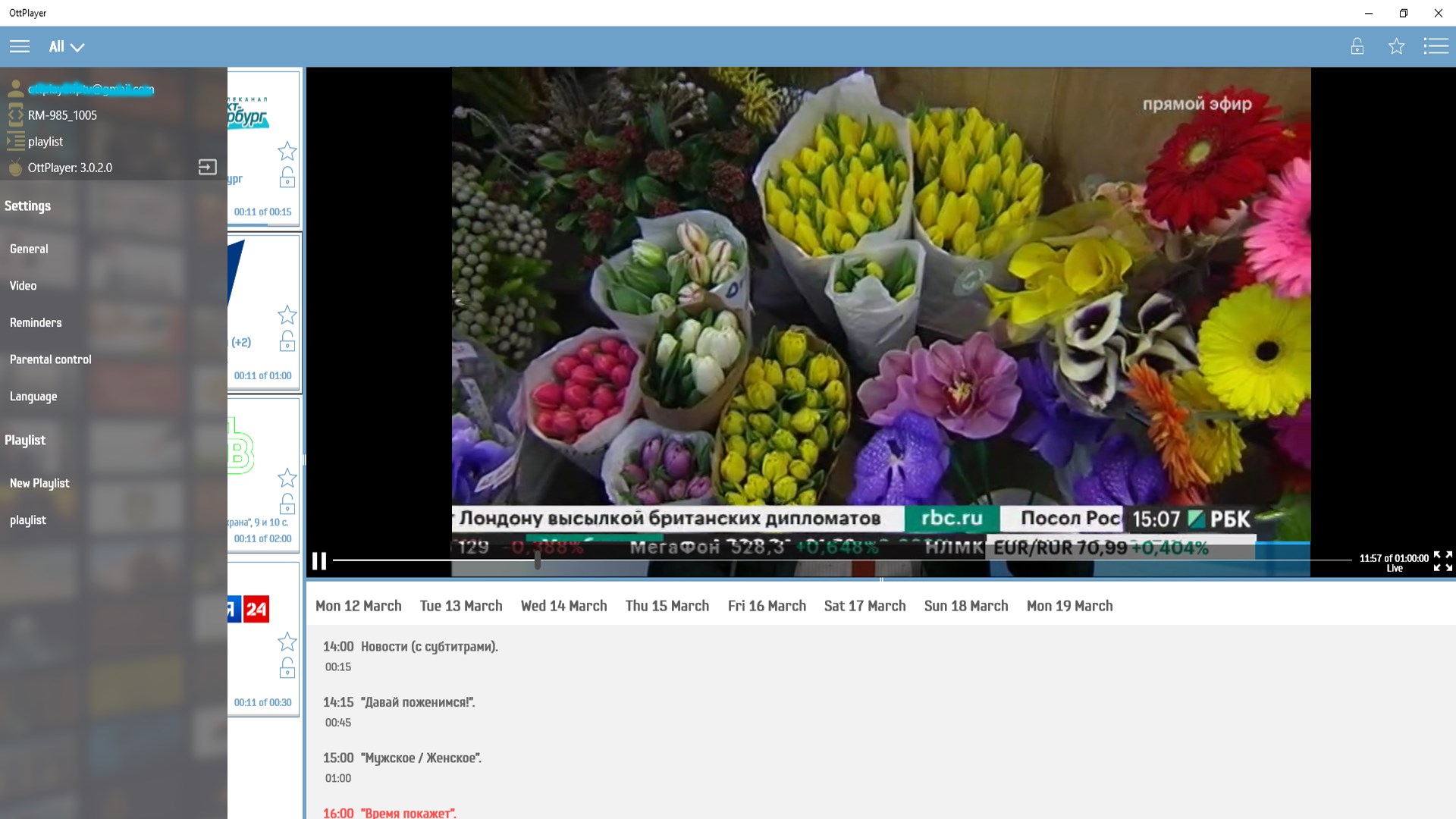Image resolution: width=1456 pixels, height=819 pixels.
Task: Expand the All category dropdown
Action: (x=64, y=46)
